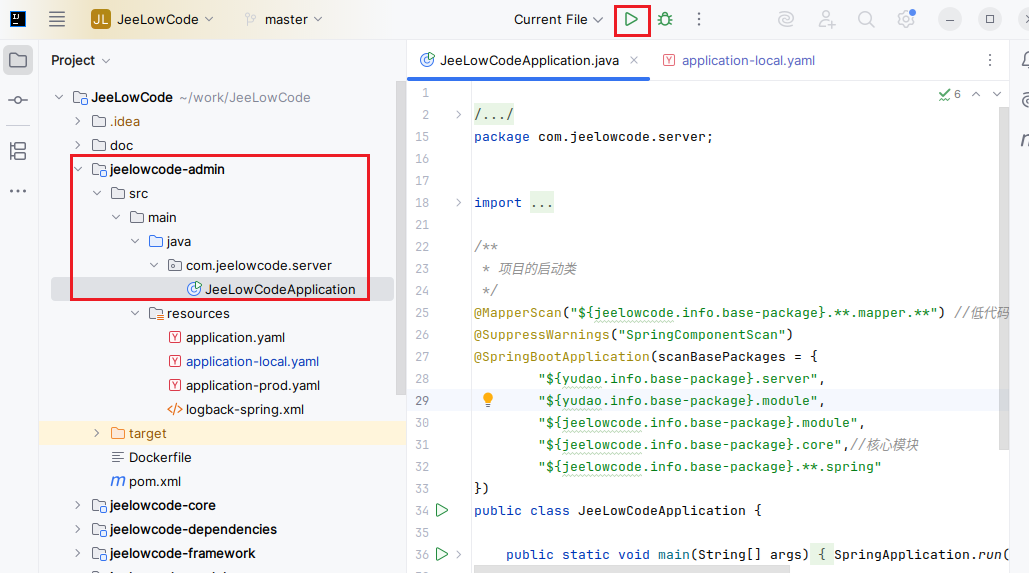
Task: Expand jeelowcode-framework module
Action: click(x=78, y=553)
